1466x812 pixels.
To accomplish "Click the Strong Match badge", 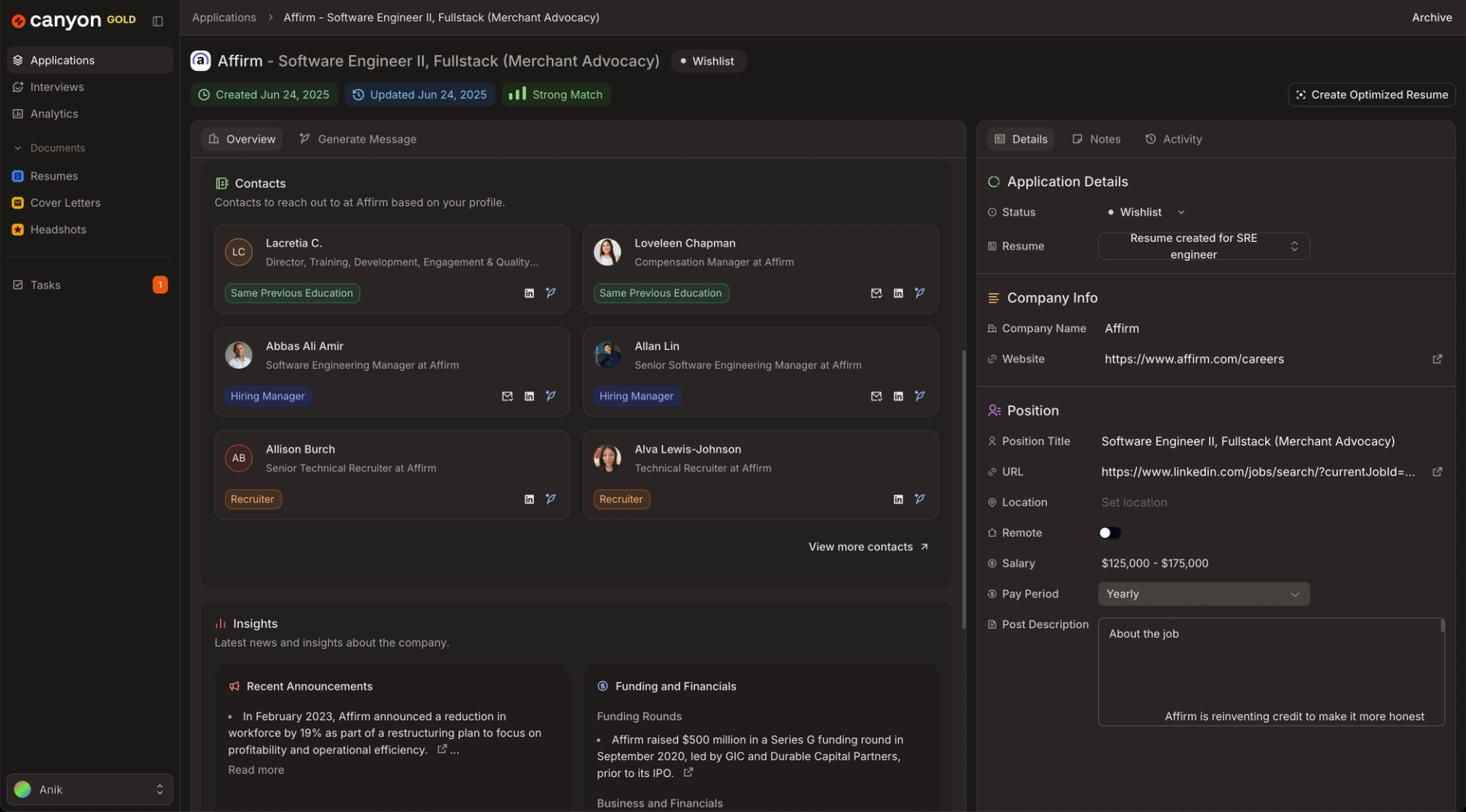I will (x=556, y=95).
